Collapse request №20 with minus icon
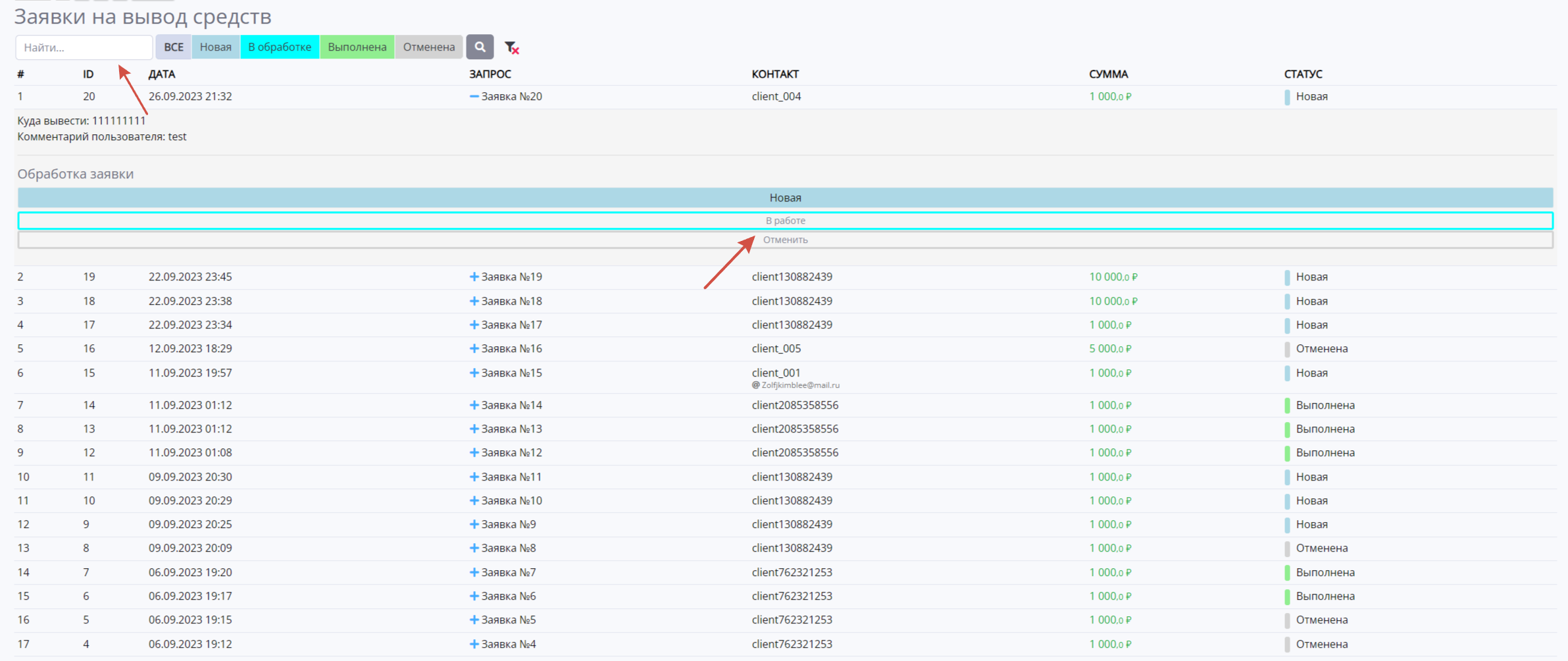 [x=474, y=97]
